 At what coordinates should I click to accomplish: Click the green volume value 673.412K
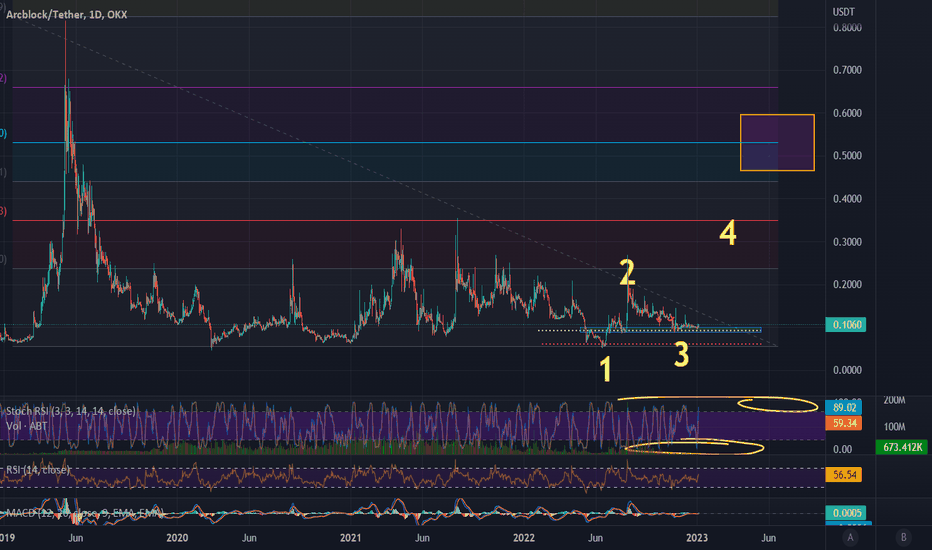click(x=902, y=447)
